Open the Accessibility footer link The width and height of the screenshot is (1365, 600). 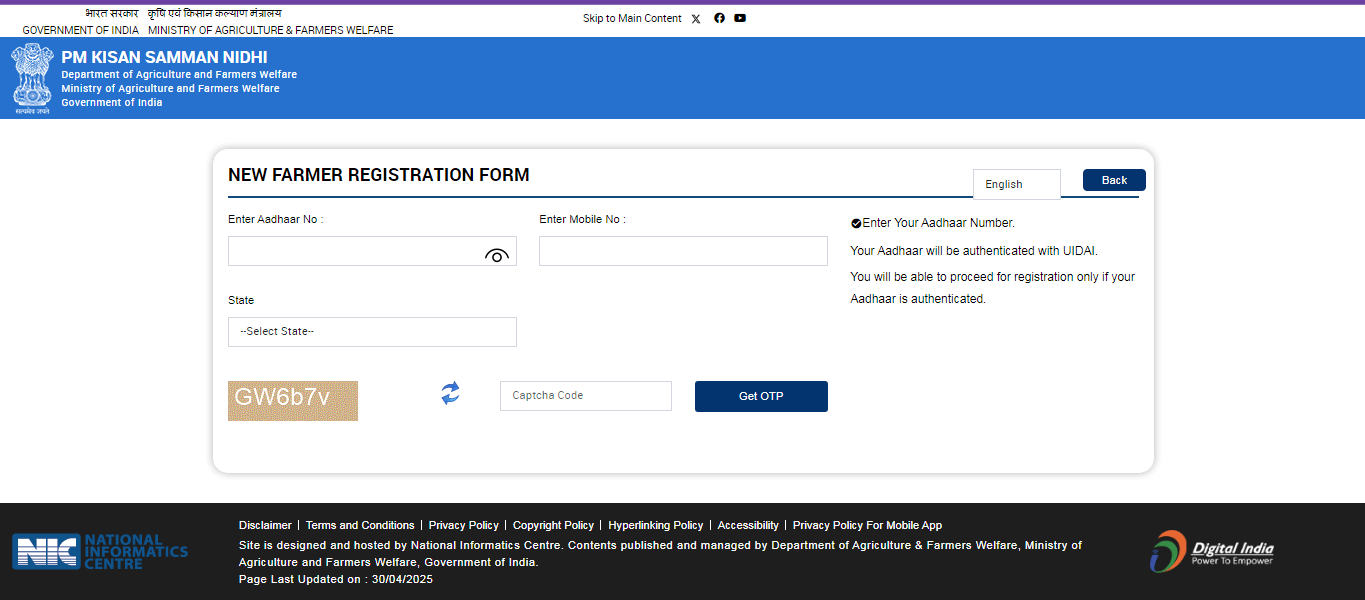(x=748, y=525)
